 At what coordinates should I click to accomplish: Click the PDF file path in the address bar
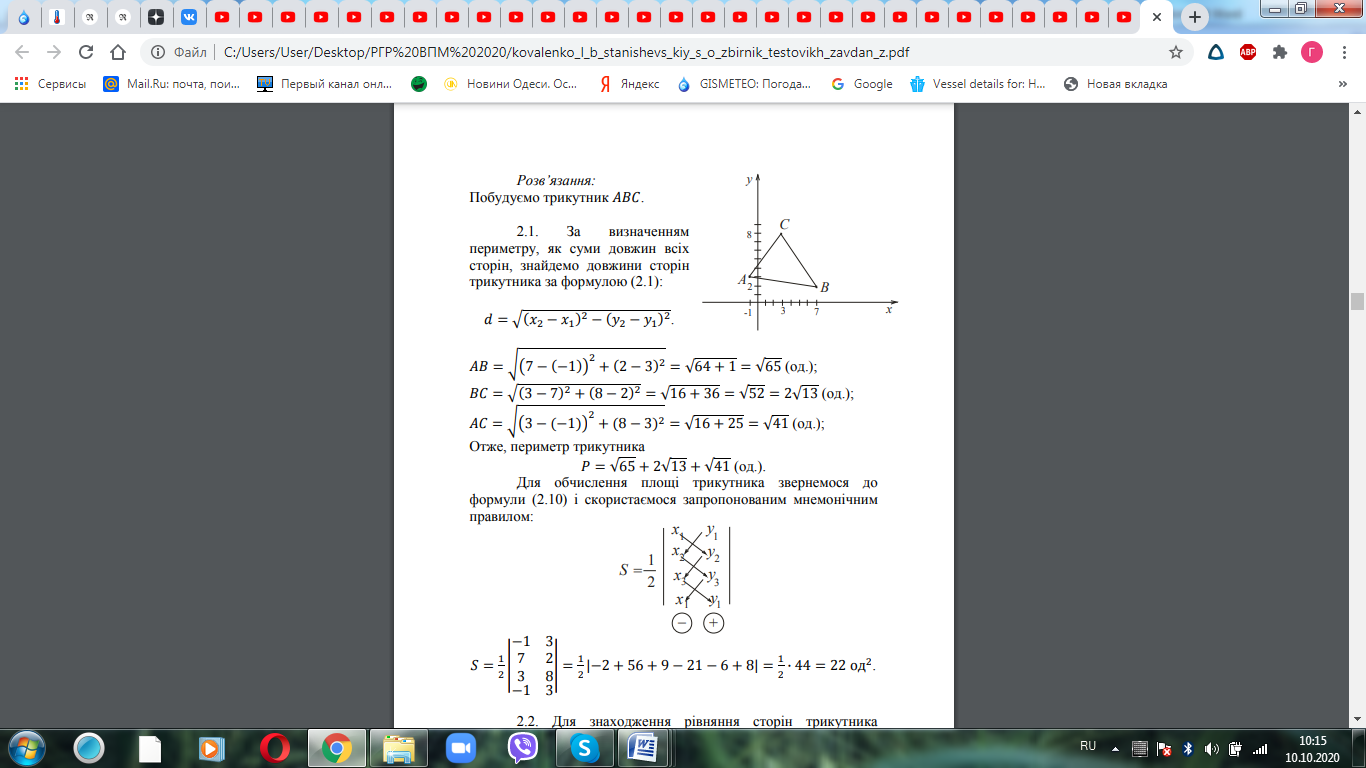pyautogui.click(x=567, y=52)
